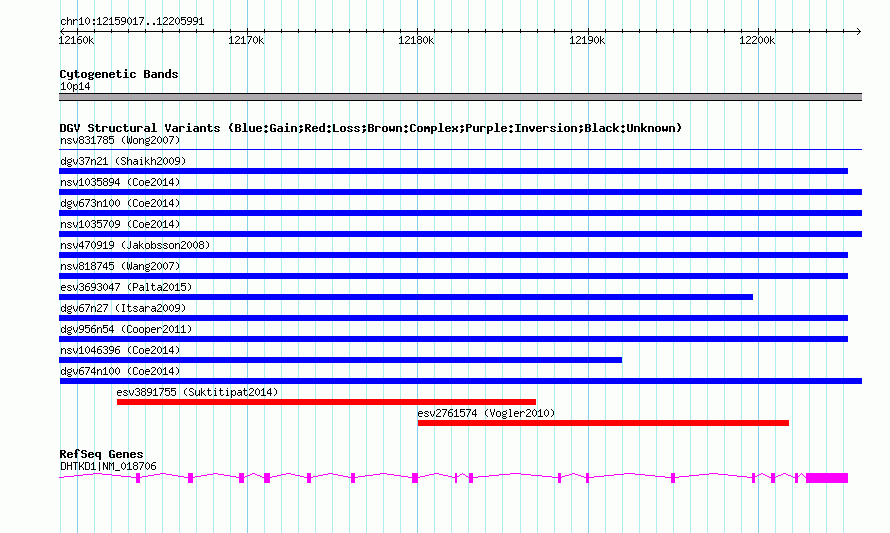Click the 10p14 band label
Screen dimensions: 890x533
[75, 86]
